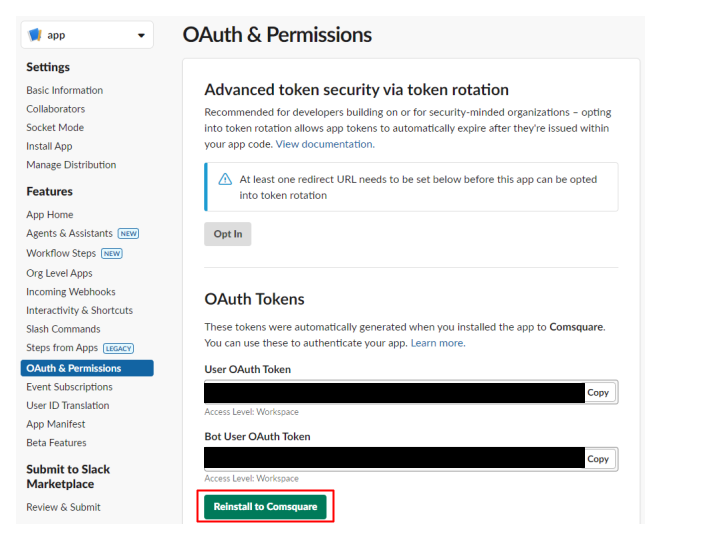The image size is (720, 540).
Task: Open Install App page
Action: (x=49, y=146)
